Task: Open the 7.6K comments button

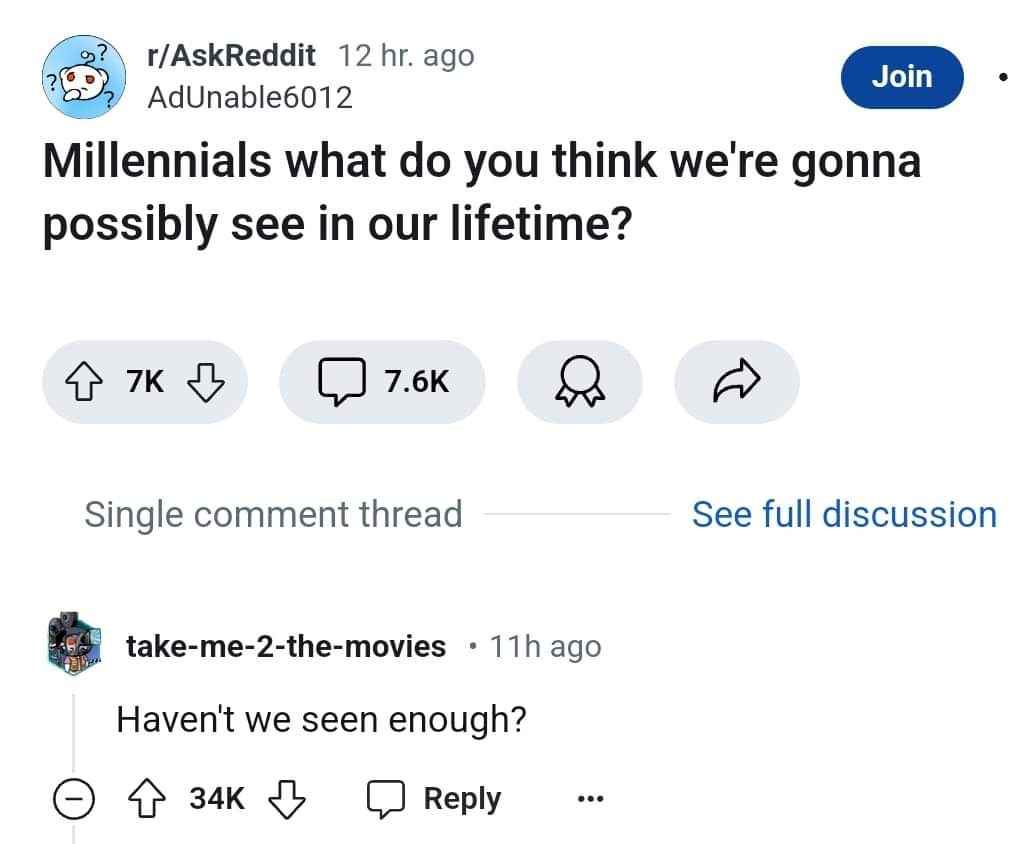Action: point(382,381)
